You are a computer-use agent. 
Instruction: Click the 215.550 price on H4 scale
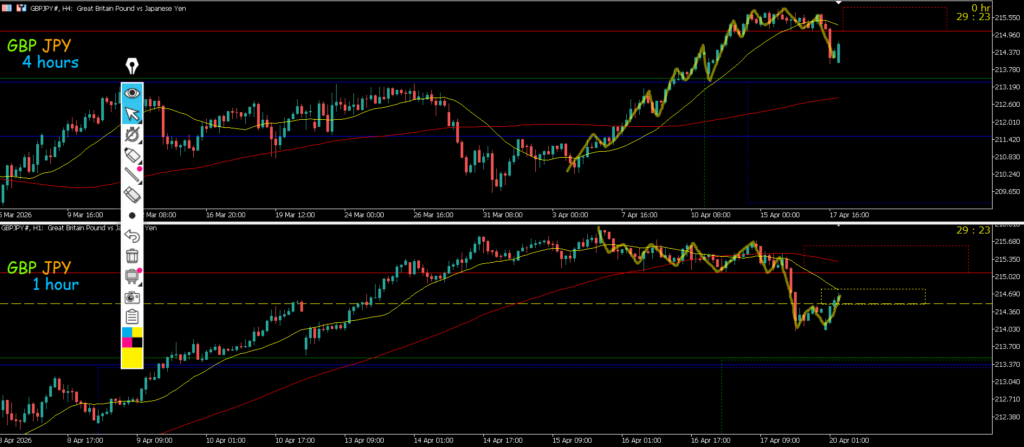click(1007, 18)
